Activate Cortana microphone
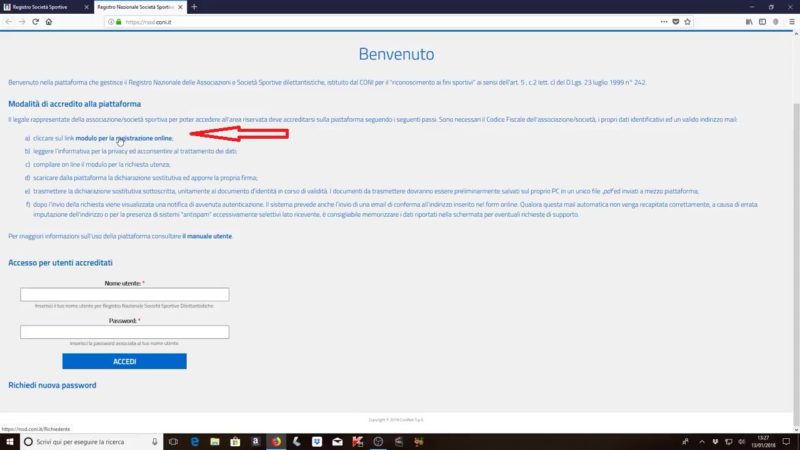Viewport: 800px width, 450px height. pyautogui.click(x=155, y=442)
